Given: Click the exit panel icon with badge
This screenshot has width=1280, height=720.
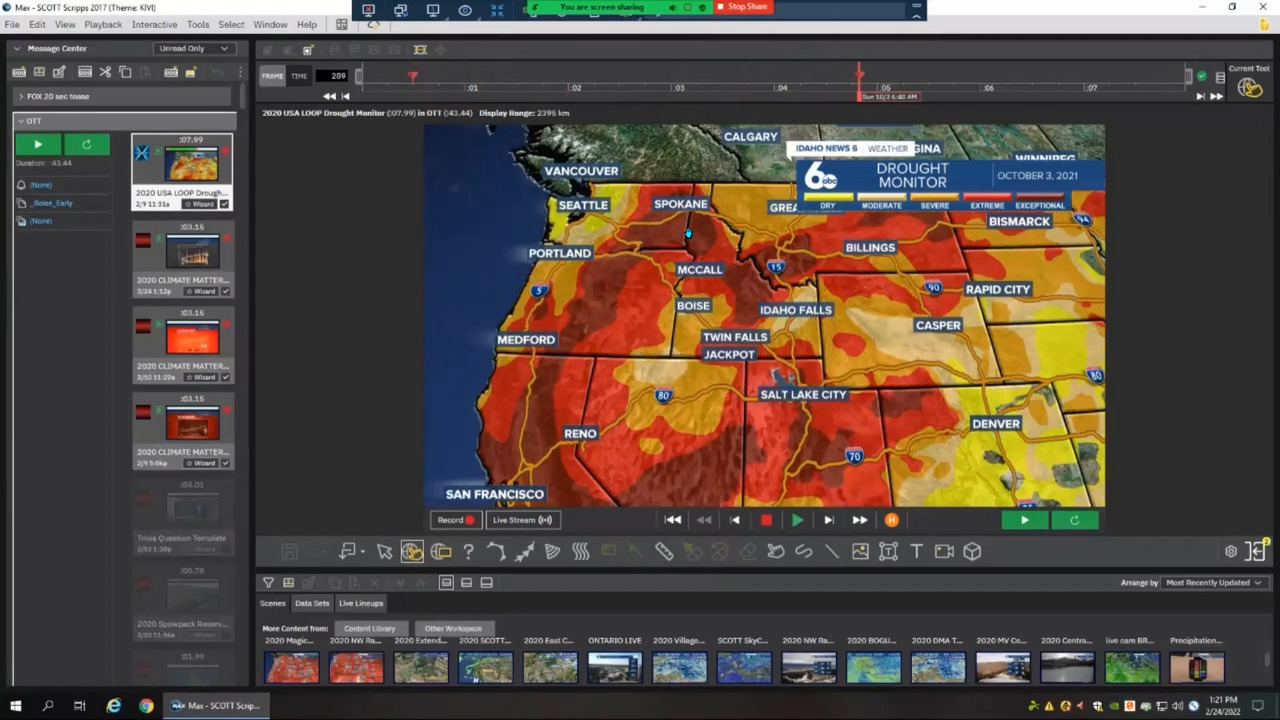Looking at the screenshot, I should [1257, 550].
